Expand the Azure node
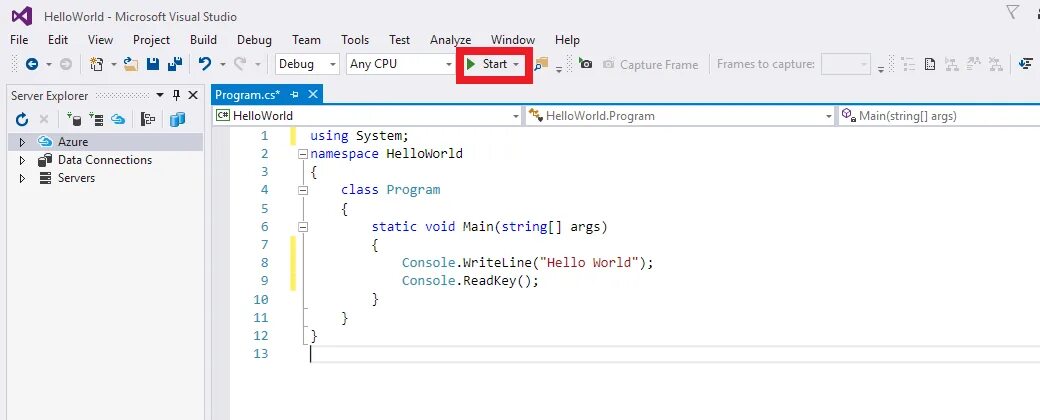The height and width of the screenshot is (420, 1040). (x=22, y=142)
